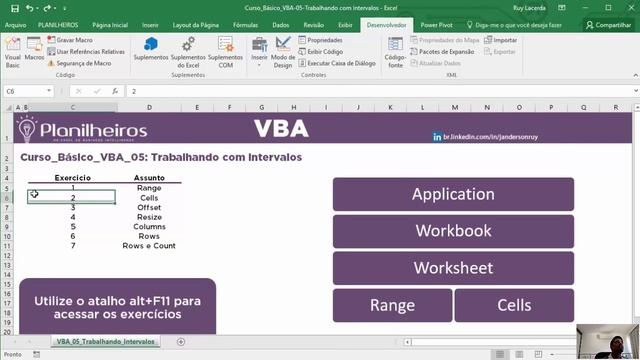Click the purple Range button
This screenshot has height=360, width=640.
click(392, 305)
